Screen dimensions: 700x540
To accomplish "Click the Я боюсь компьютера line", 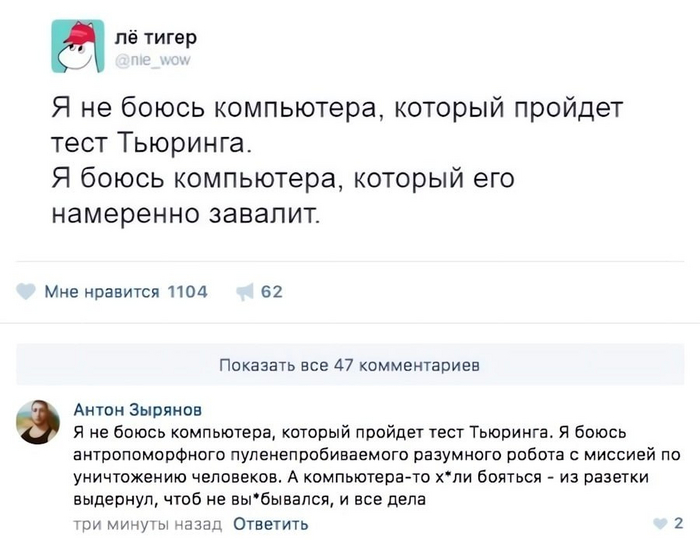I will coord(283,179).
